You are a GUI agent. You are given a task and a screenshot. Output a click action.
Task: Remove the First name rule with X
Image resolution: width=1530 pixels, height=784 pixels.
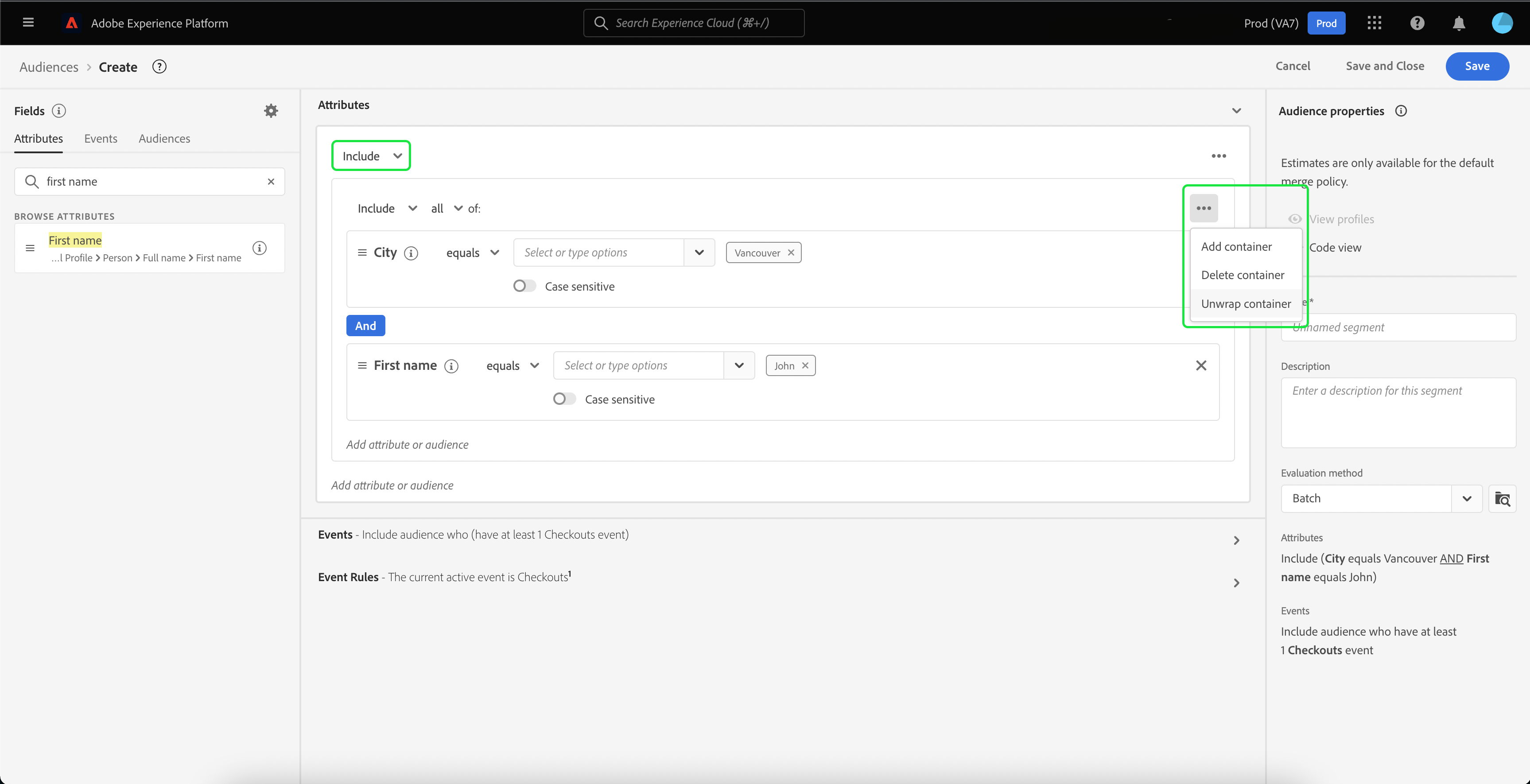click(x=1201, y=365)
